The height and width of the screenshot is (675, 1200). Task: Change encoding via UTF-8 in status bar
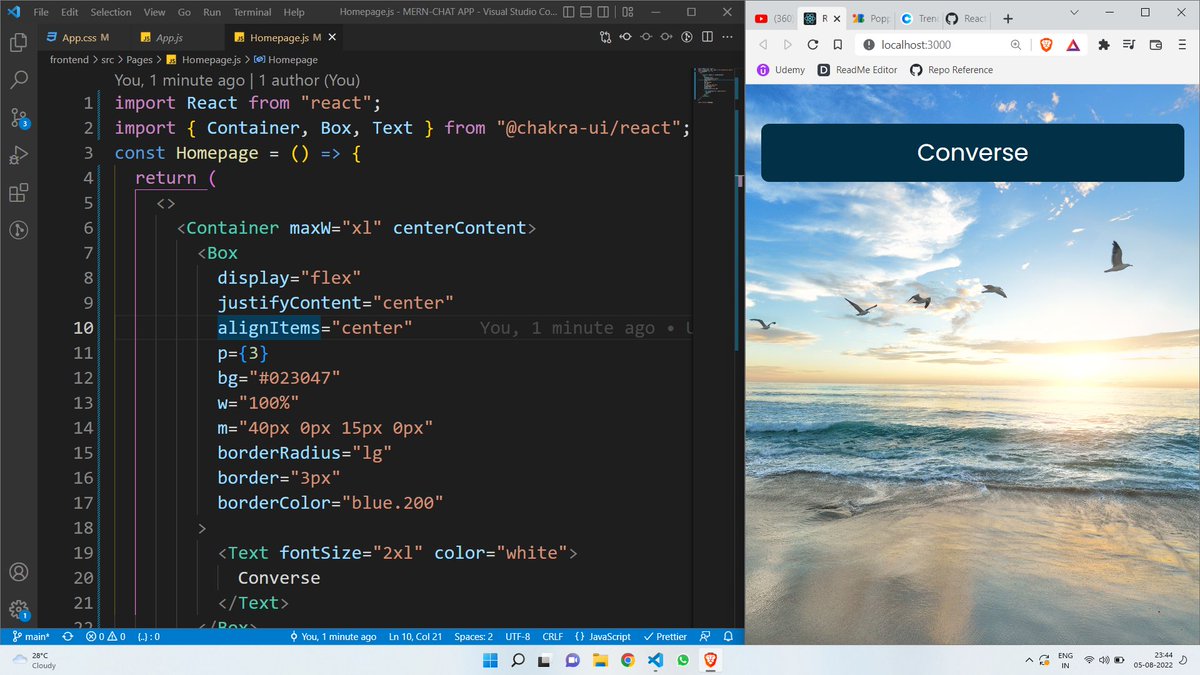[518, 636]
